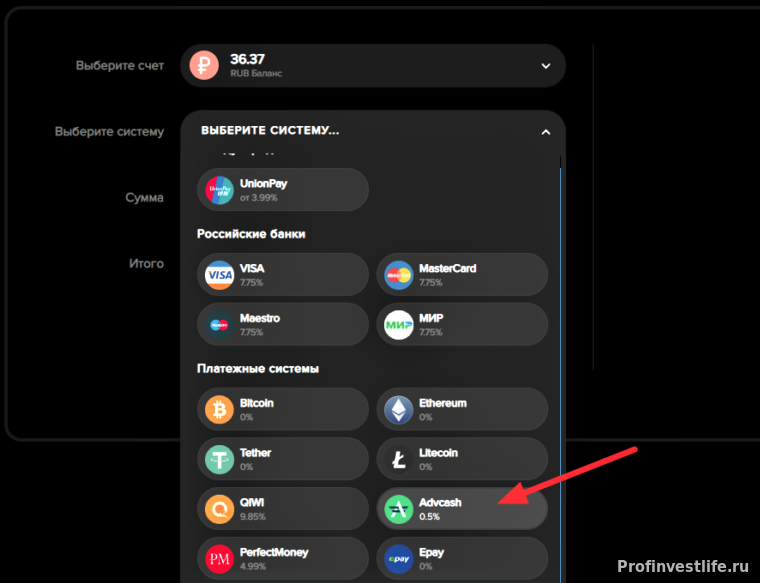Click the RUB Баланс caption
Screen dimensions: 760x583
256,74
